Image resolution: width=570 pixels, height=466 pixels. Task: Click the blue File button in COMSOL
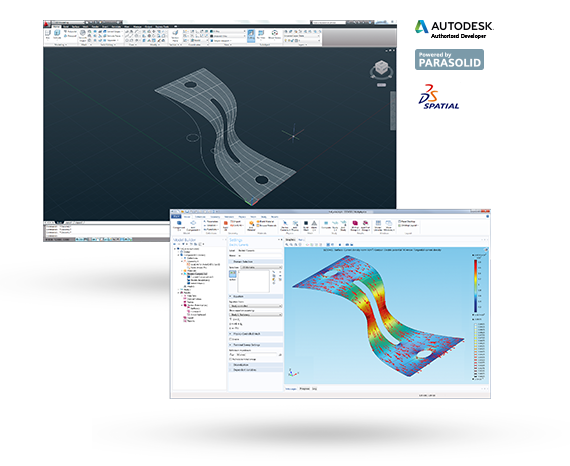coord(176,217)
